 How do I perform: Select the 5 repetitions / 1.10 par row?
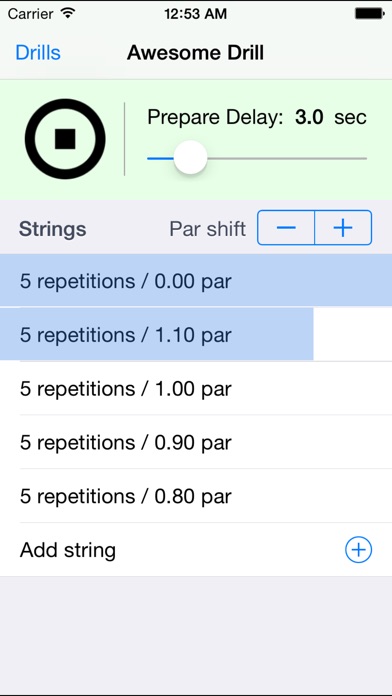(196, 335)
